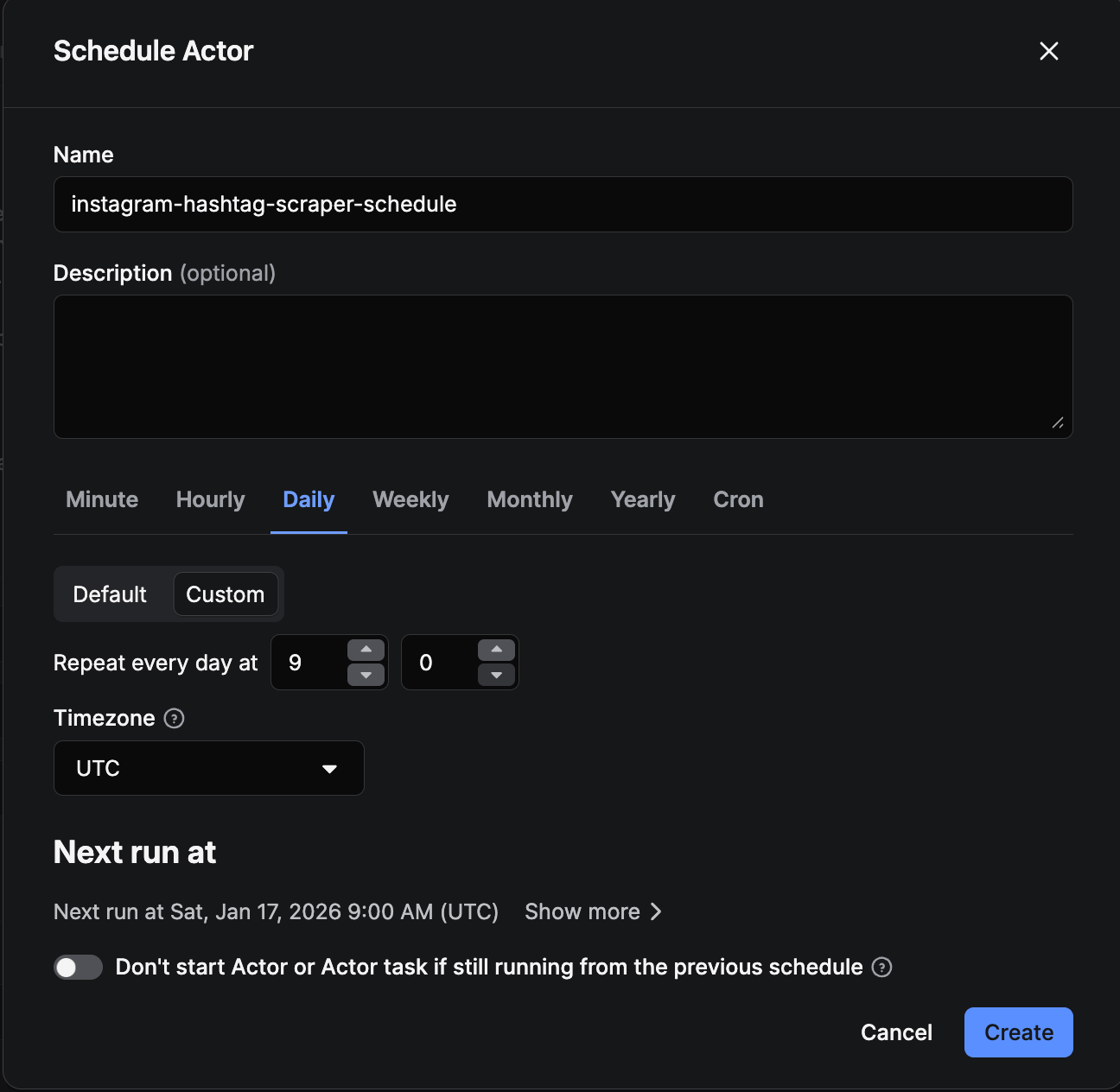Click the resize handle of the description box
The image size is (1120, 1092).
pyautogui.click(x=1060, y=423)
